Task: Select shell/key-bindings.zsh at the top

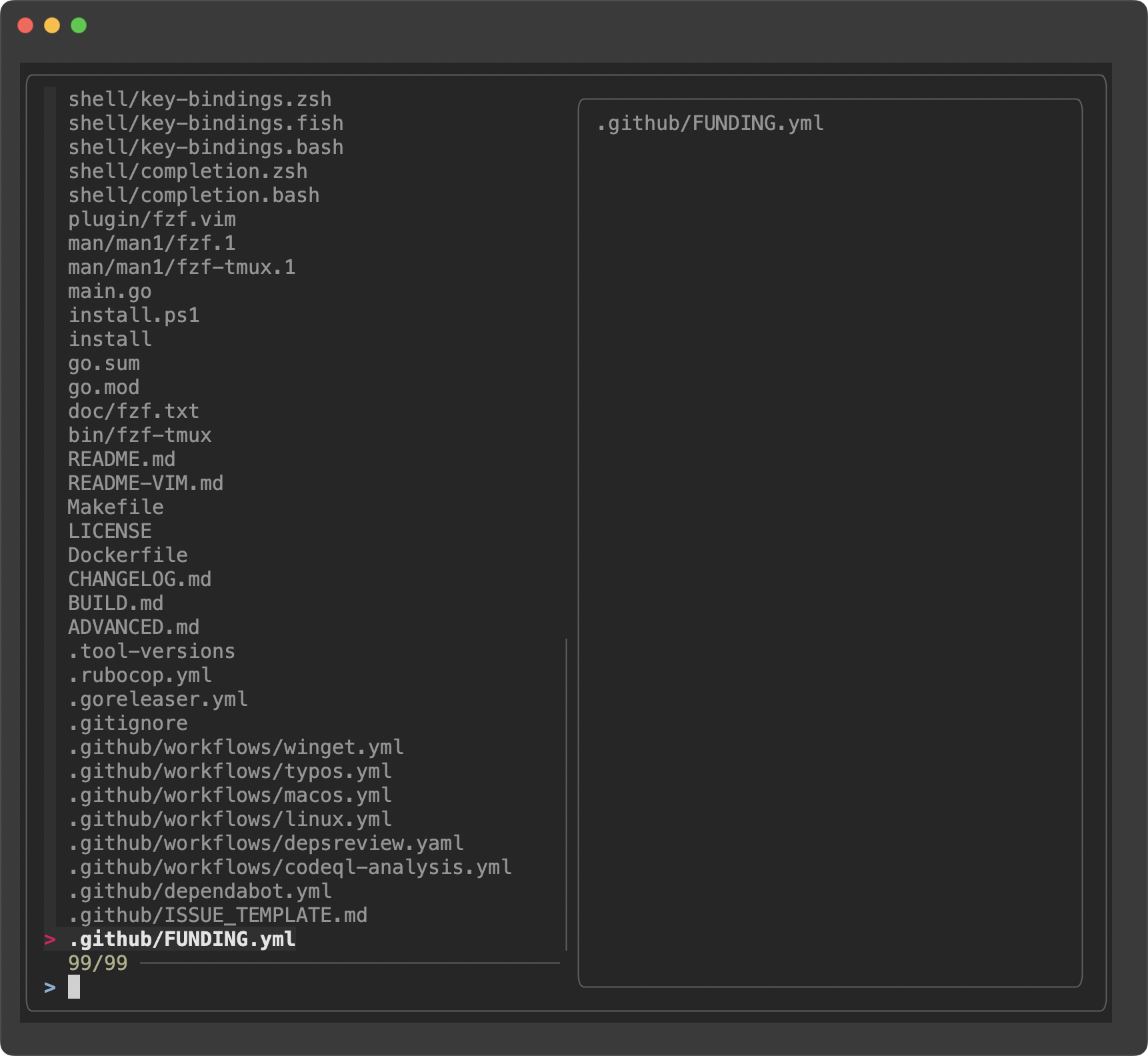Action: [x=199, y=99]
